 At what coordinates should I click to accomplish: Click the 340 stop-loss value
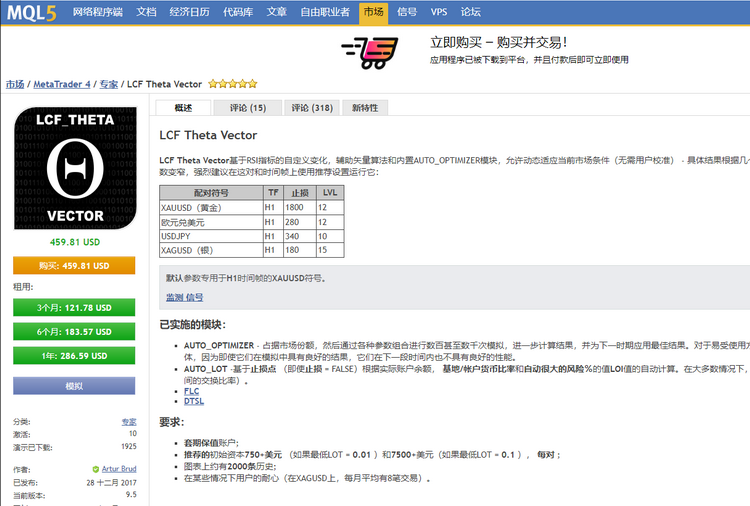click(292, 236)
